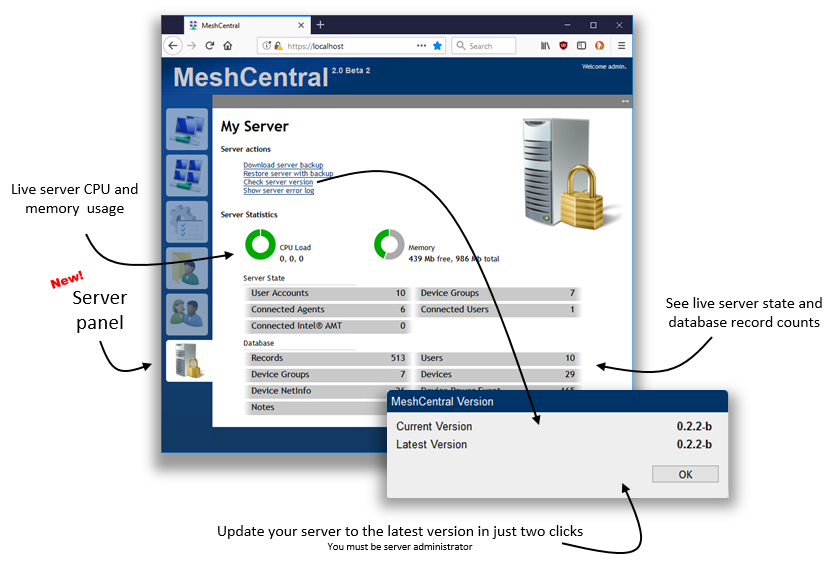Show site security info lock icon

278,46
